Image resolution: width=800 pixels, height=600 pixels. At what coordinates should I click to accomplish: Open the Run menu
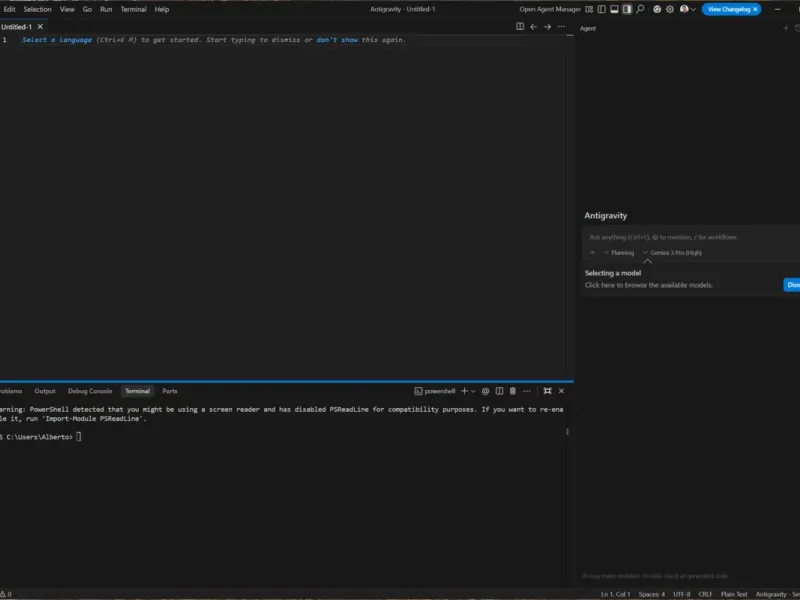(x=106, y=9)
